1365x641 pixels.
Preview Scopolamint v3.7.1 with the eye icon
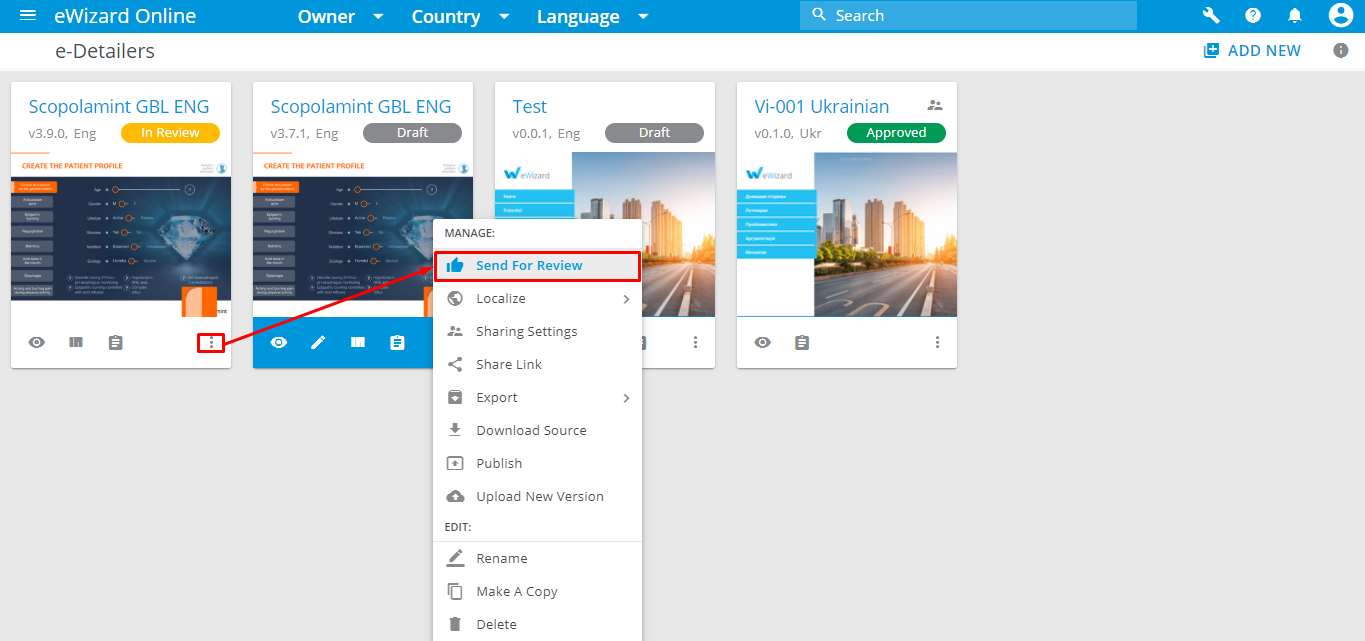point(279,343)
